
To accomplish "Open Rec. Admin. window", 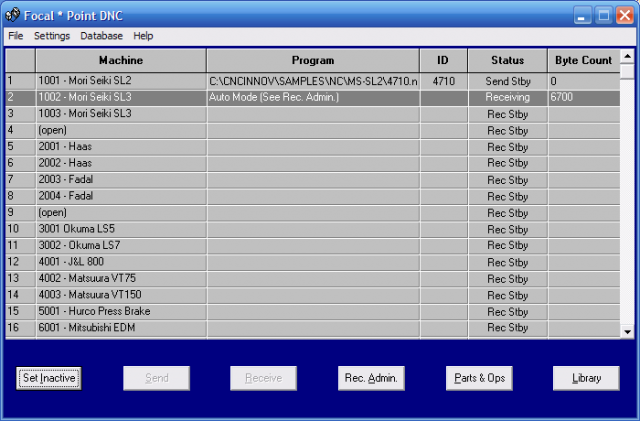I will pos(371,378).
